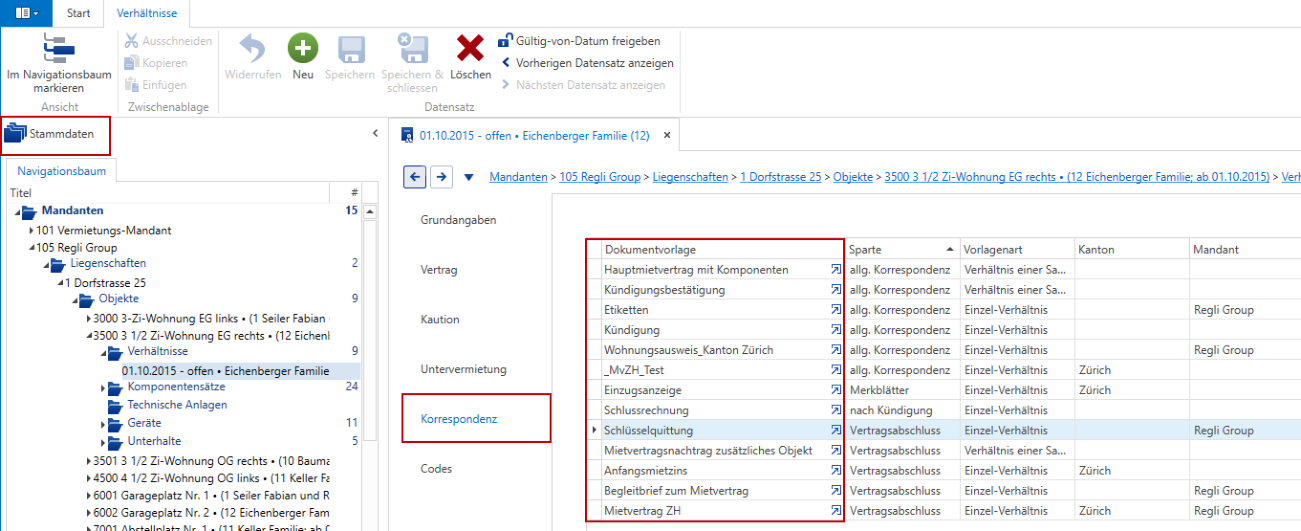The height and width of the screenshot is (531, 1301).
Task: Click Speichern & schliessen icon
Action: pos(412,49)
